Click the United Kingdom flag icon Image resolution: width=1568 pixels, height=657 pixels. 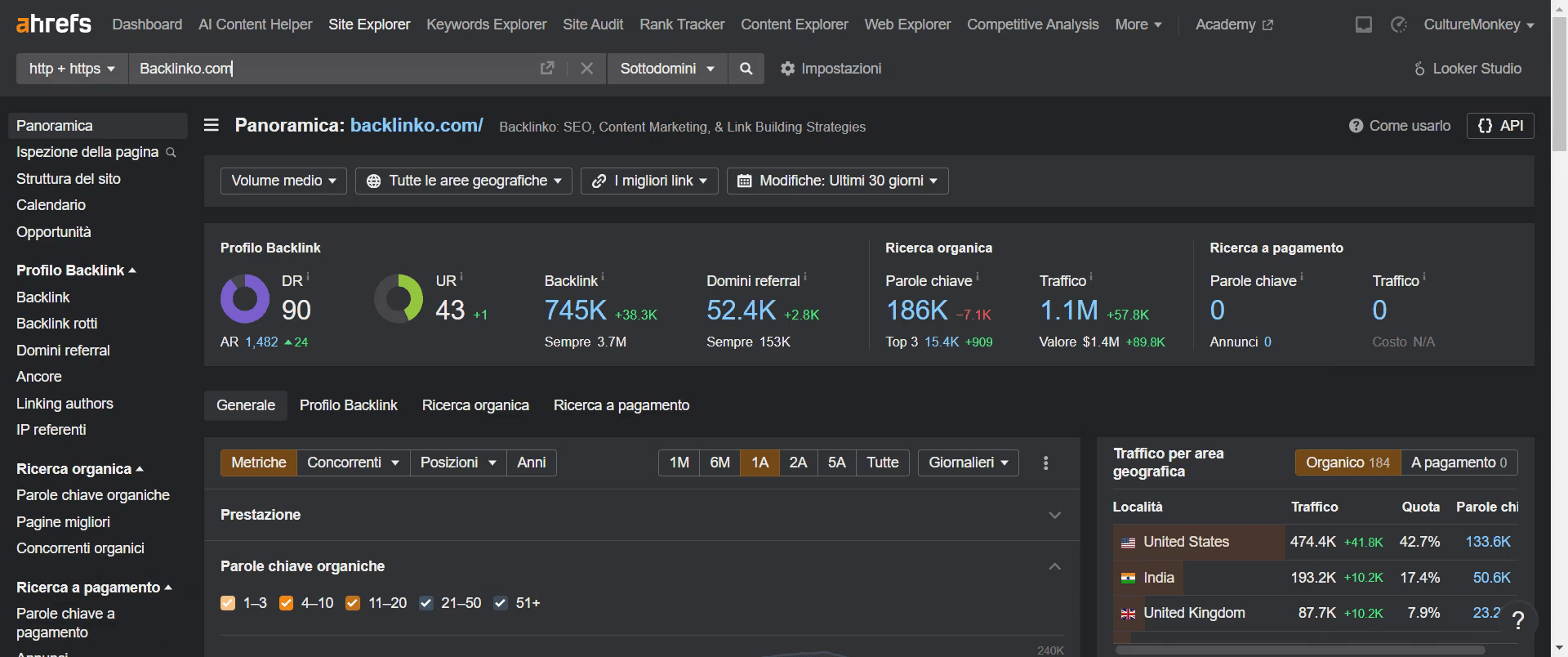pyautogui.click(x=1128, y=614)
